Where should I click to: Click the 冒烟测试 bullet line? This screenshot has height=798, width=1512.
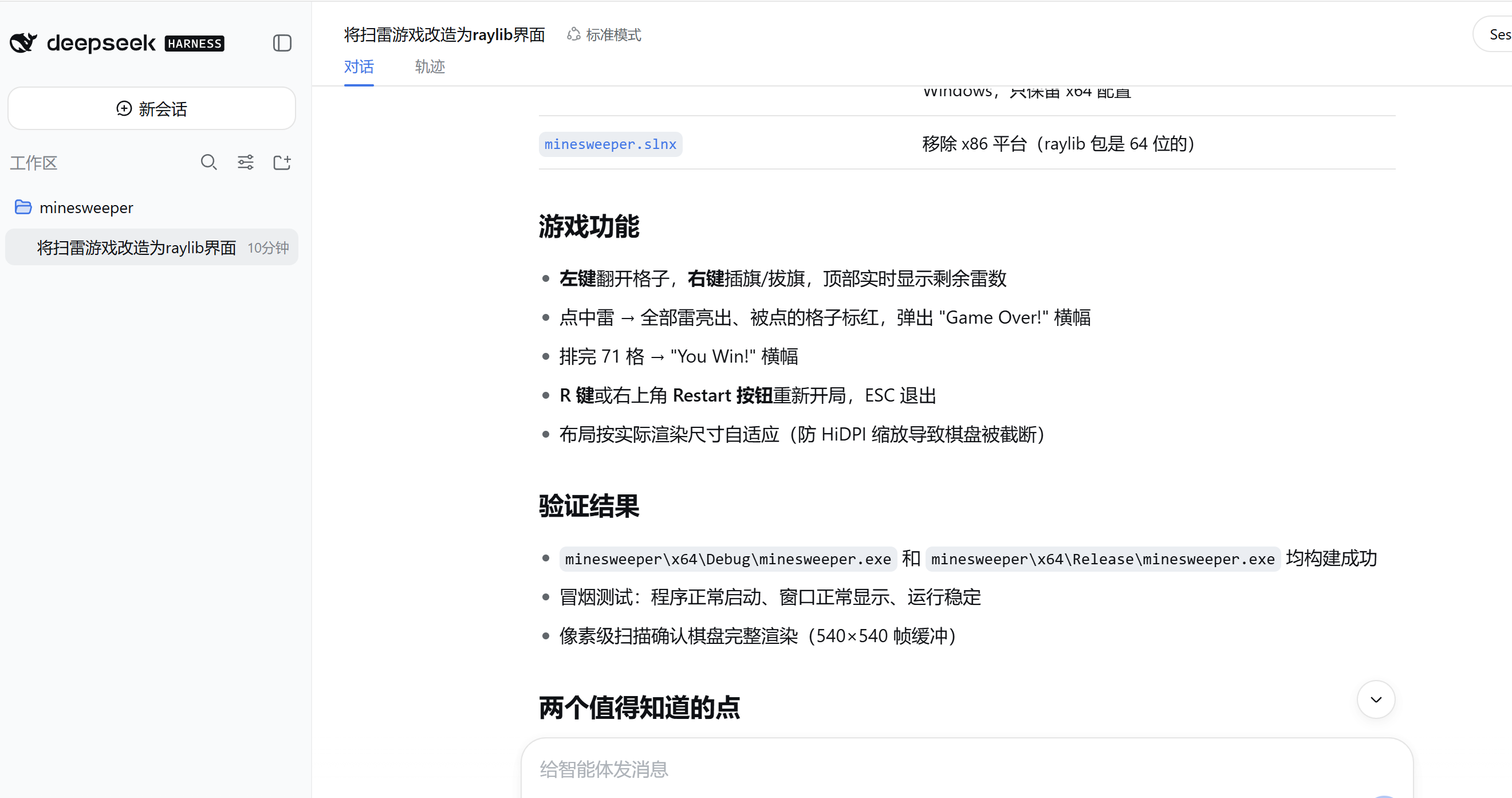770,597
